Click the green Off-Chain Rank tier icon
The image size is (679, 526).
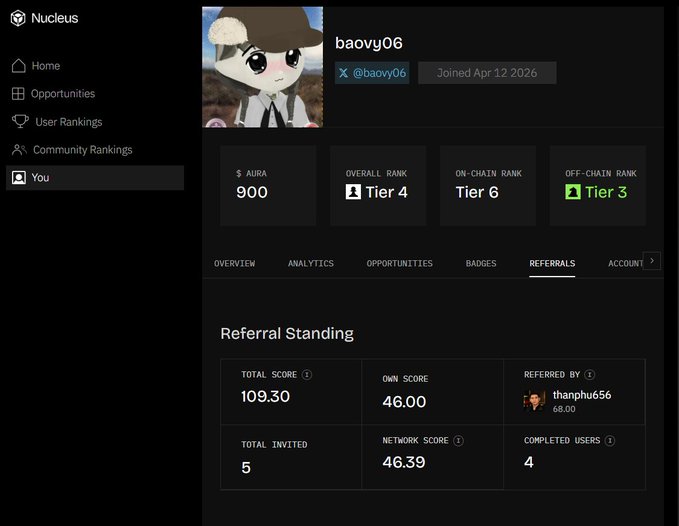pyautogui.click(x=573, y=192)
